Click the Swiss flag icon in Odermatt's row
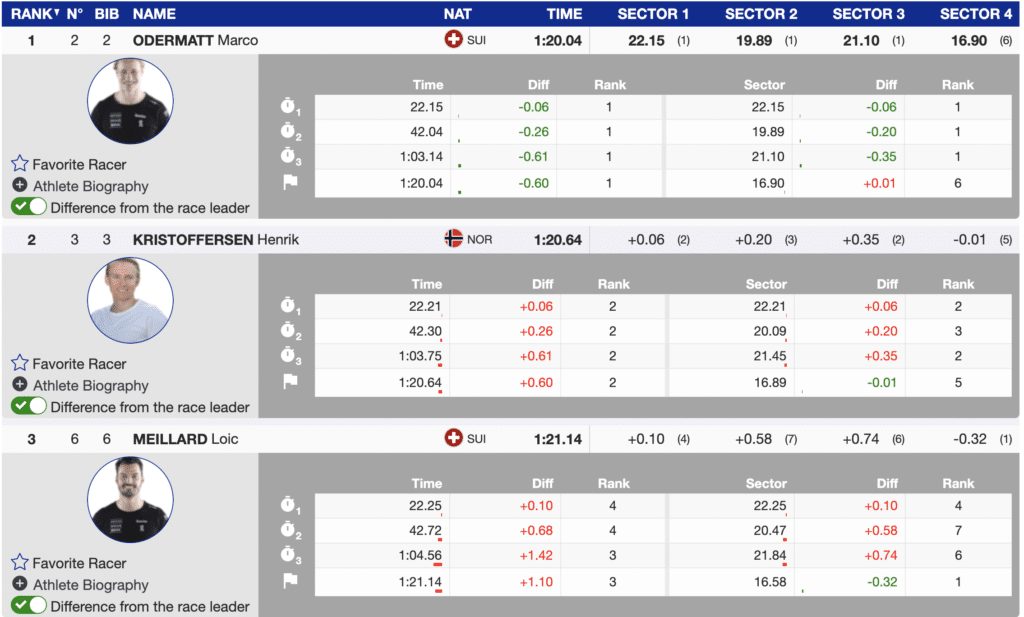 point(453,40)
